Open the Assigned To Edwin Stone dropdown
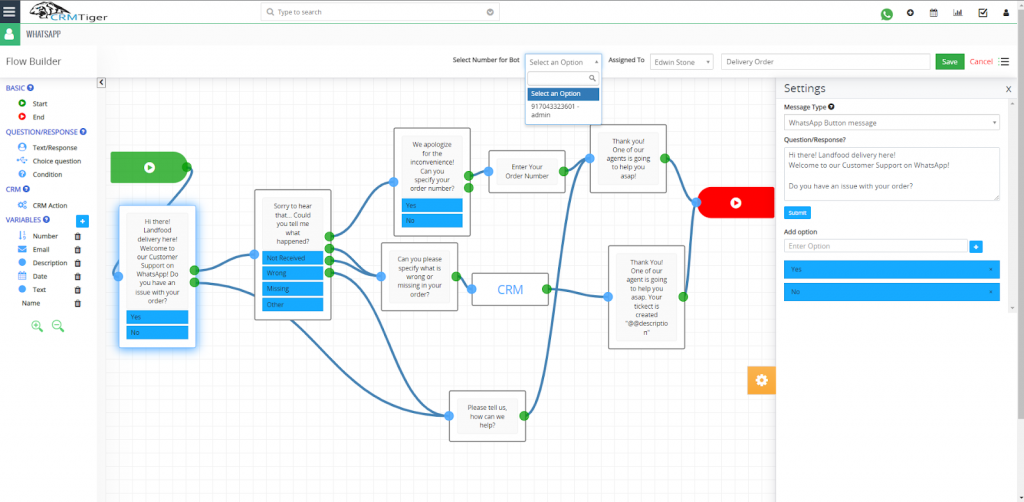This screenshot has height=502, width=1024. click(x=682, y=62)
